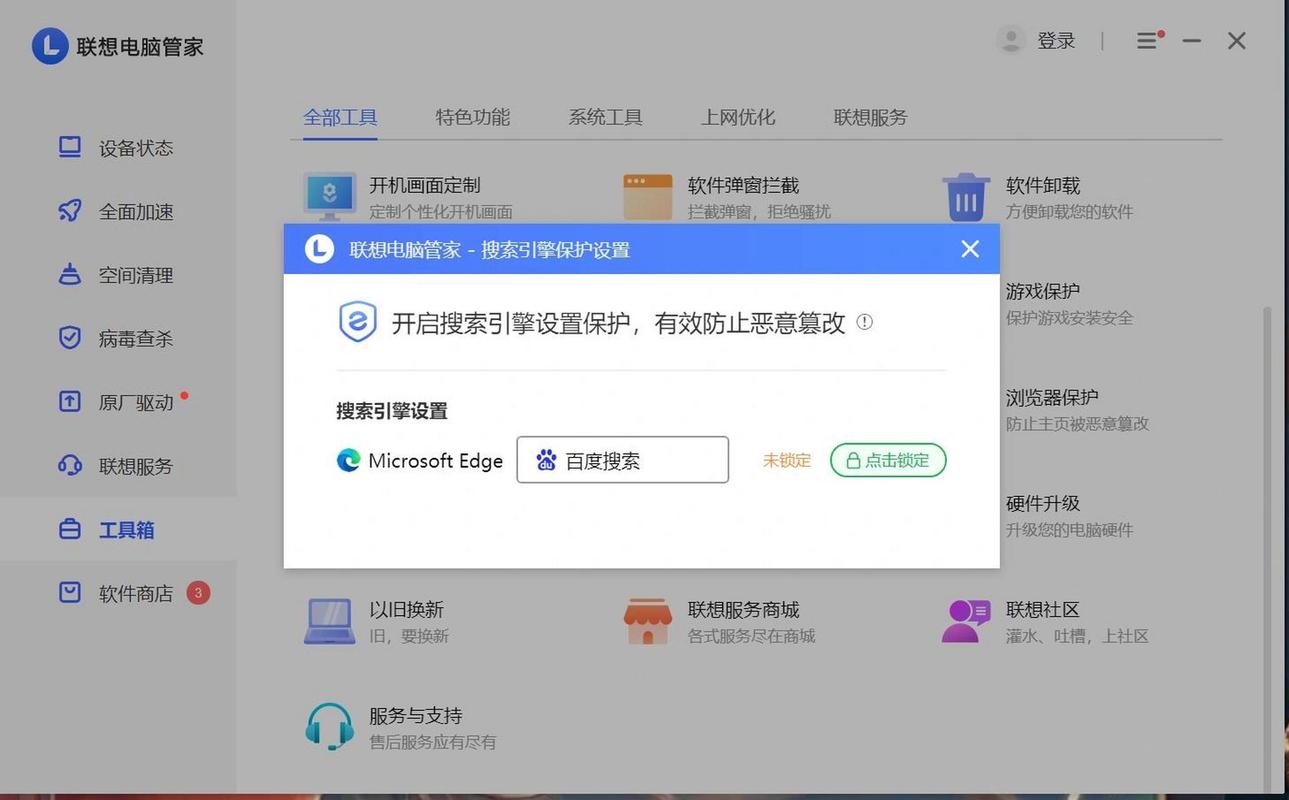The width and height of the screenshot is (1289, 800).
Task: Click the 登录 login link
Action: [1056, 41]
